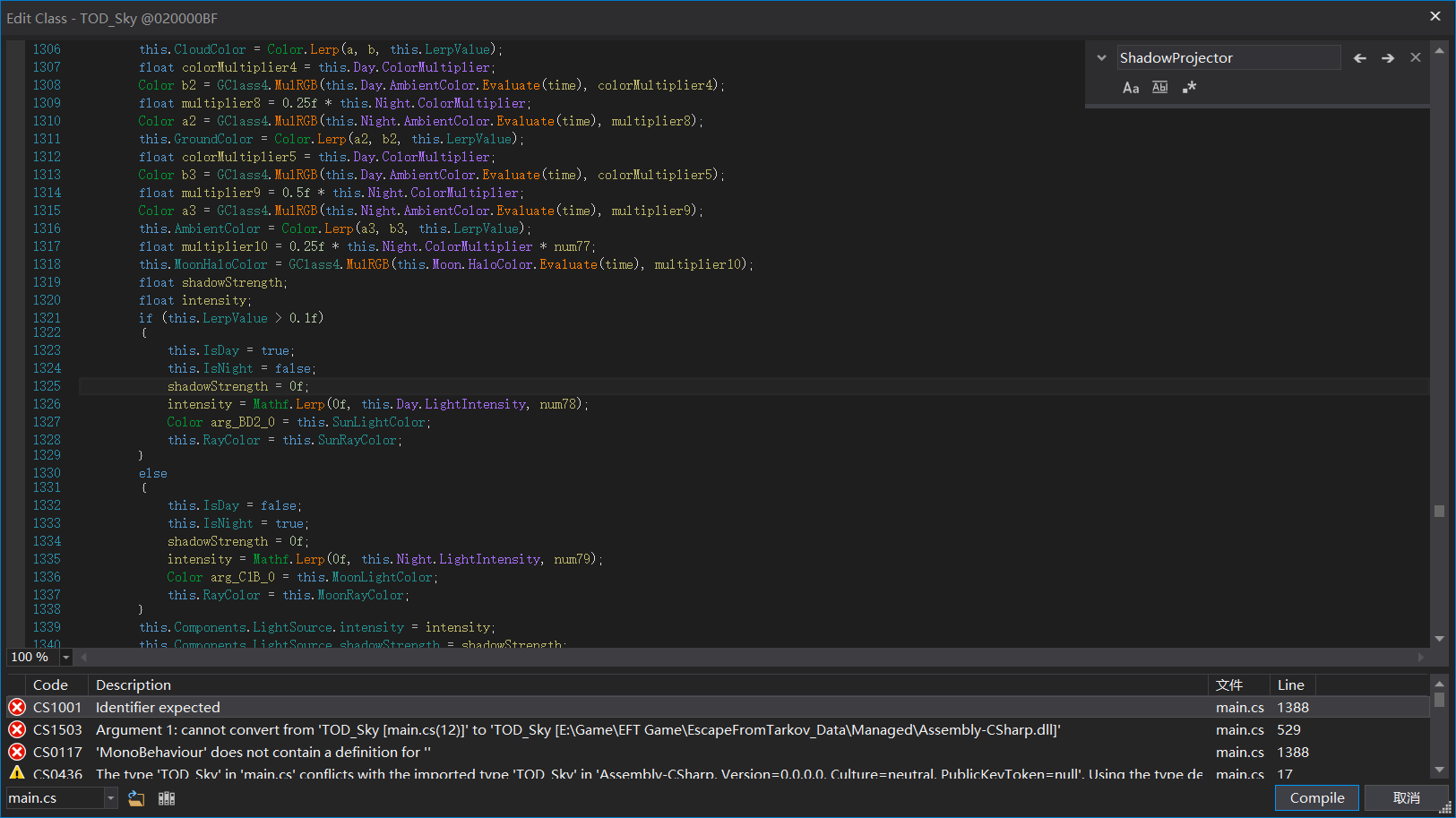1456x818 pixels.
Task: Click the 取消 cancel button
Action: coord(1406,798)
